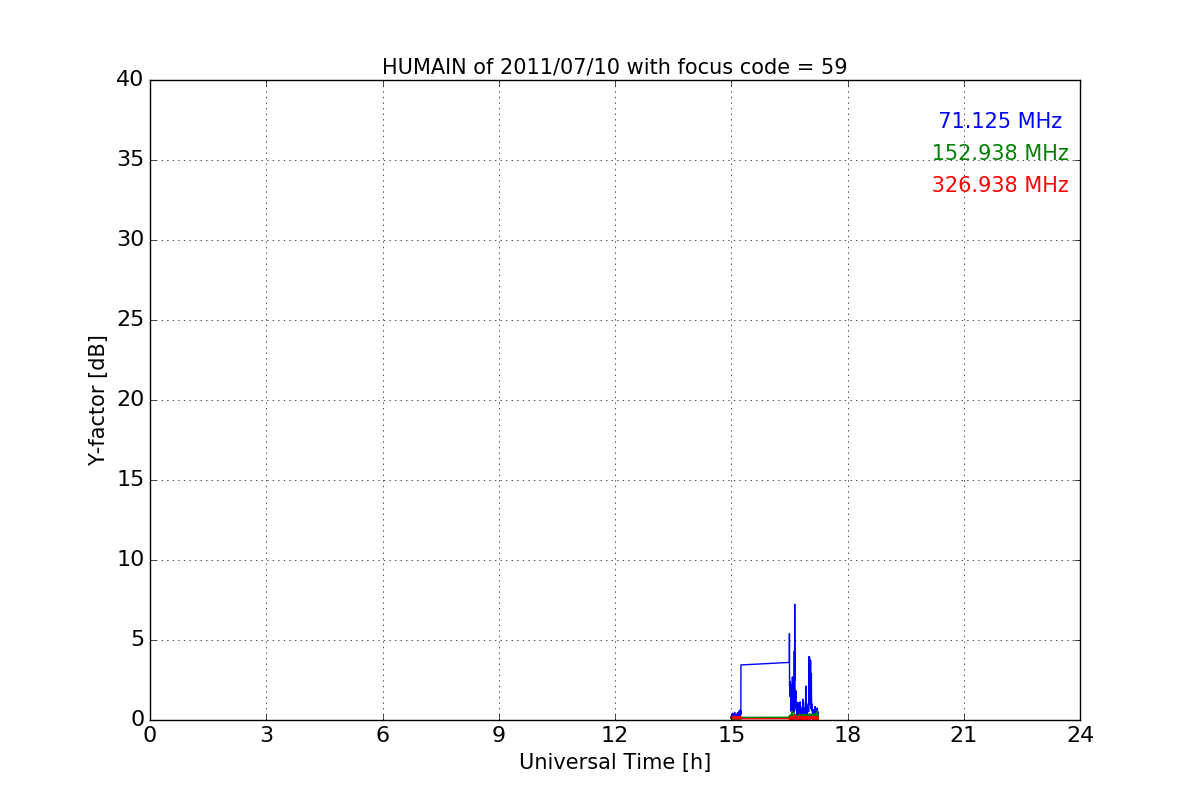Click the y-axis tick label 30
This screenshot has width=1200, height=800.
[x=130, y=240]
